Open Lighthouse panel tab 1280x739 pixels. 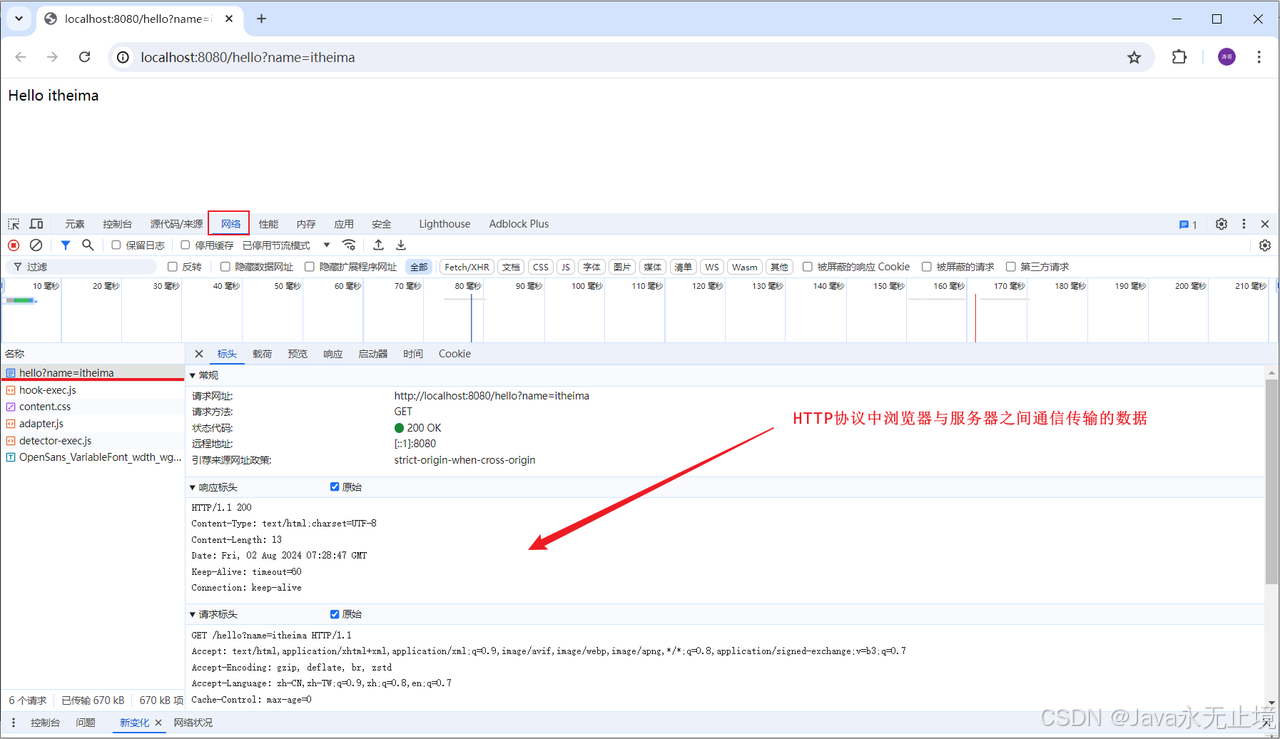[444, 224]
